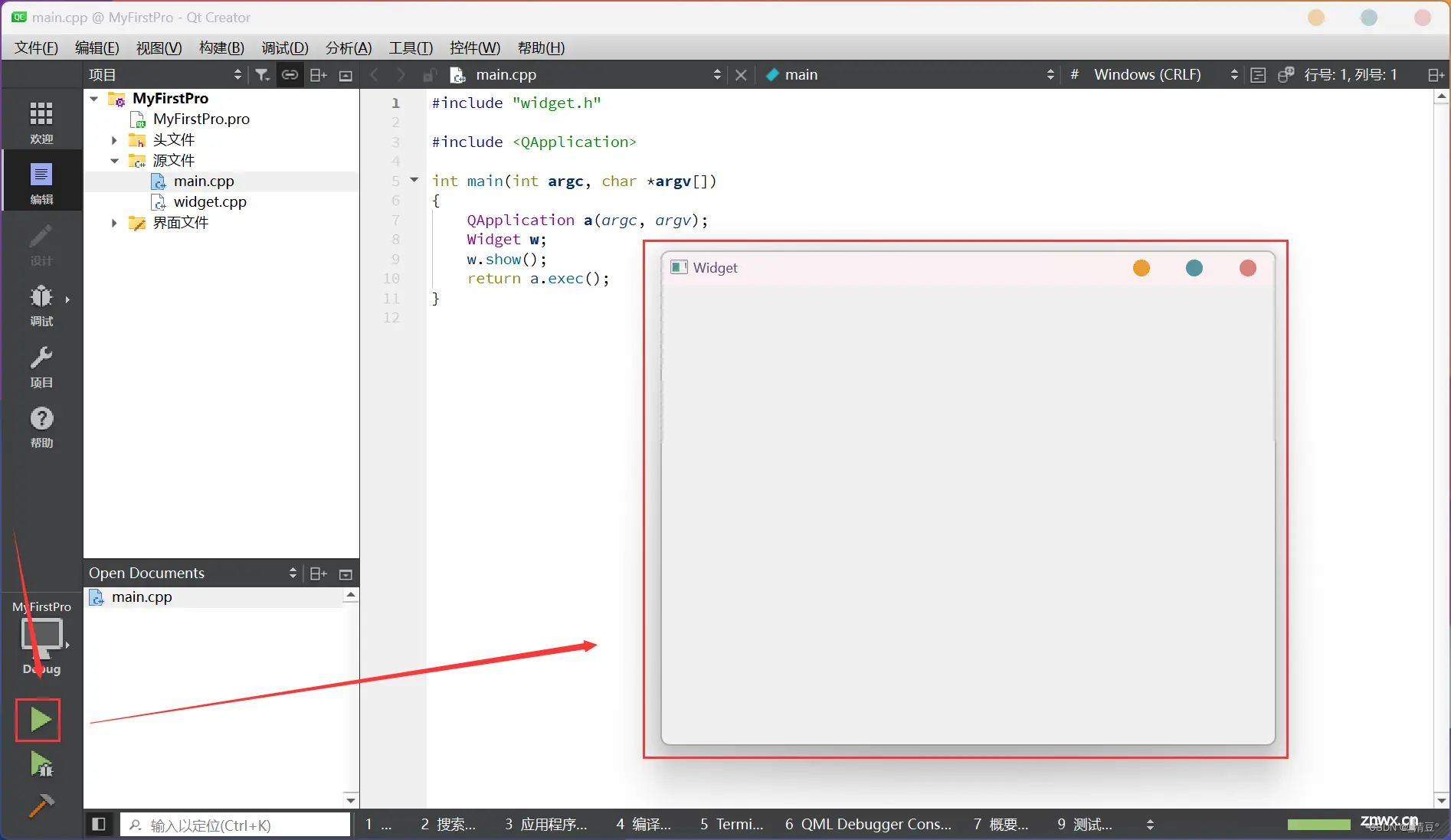Open the 分析(A) menu
The image size is (1451, 840).
pyautogui.click(x=349, y=48)
